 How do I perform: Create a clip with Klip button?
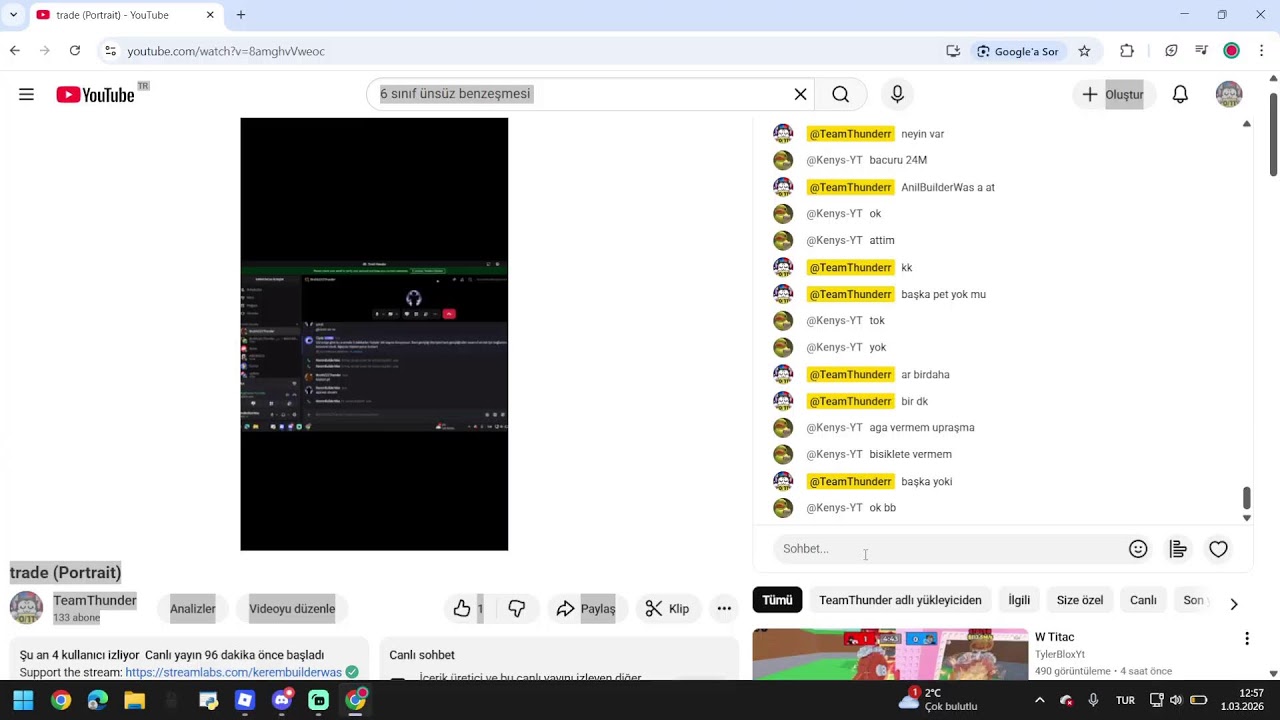tap(667, 608)
